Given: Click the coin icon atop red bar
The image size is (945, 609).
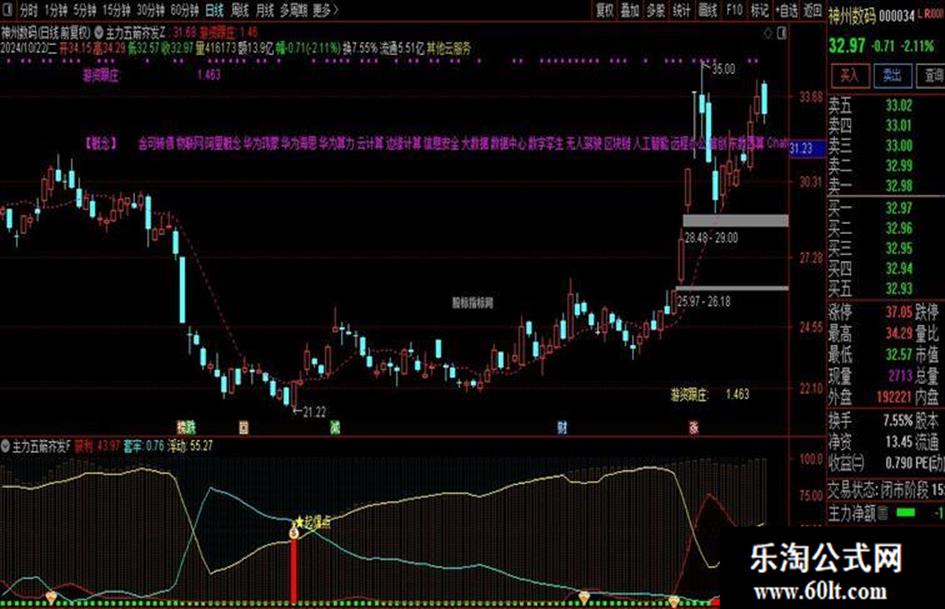Looking at the screenshot, I should [294, 532].
